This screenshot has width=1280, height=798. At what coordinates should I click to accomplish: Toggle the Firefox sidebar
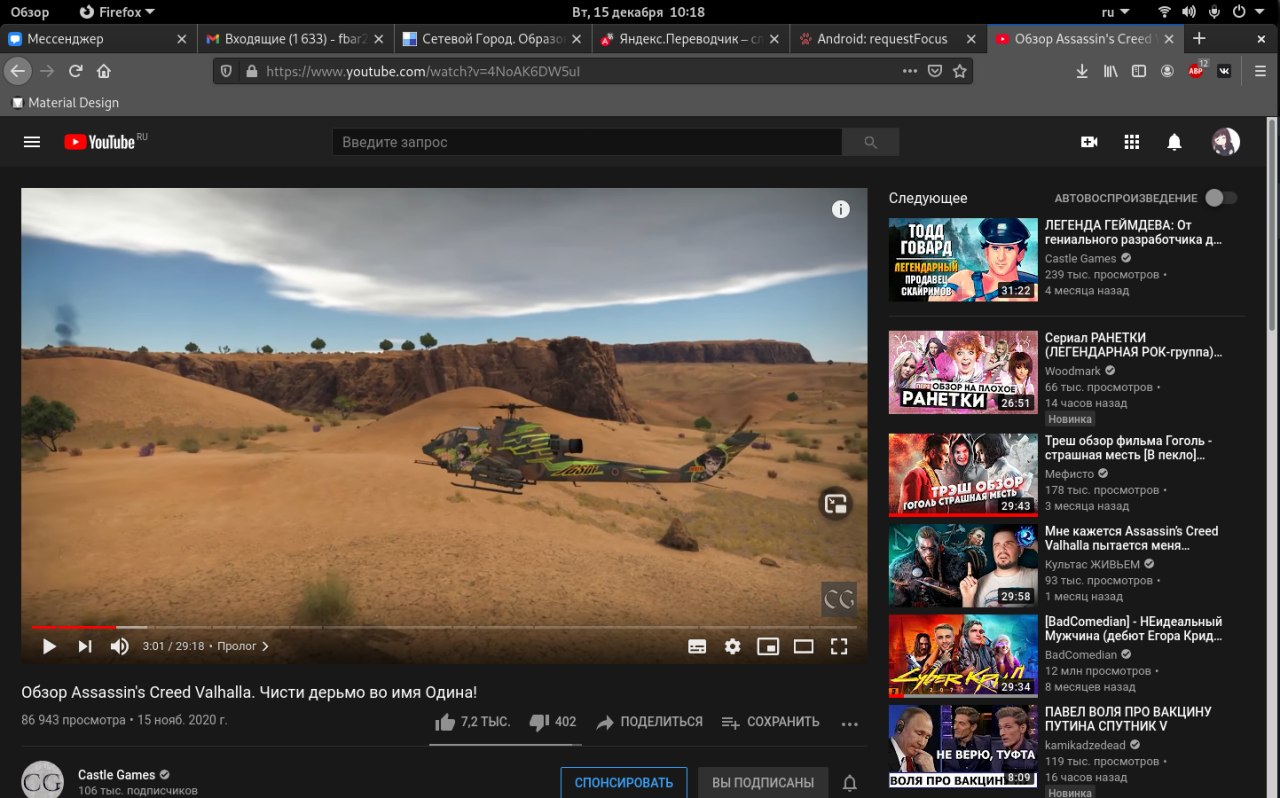pyautogui.click(x=1138, y=71)
